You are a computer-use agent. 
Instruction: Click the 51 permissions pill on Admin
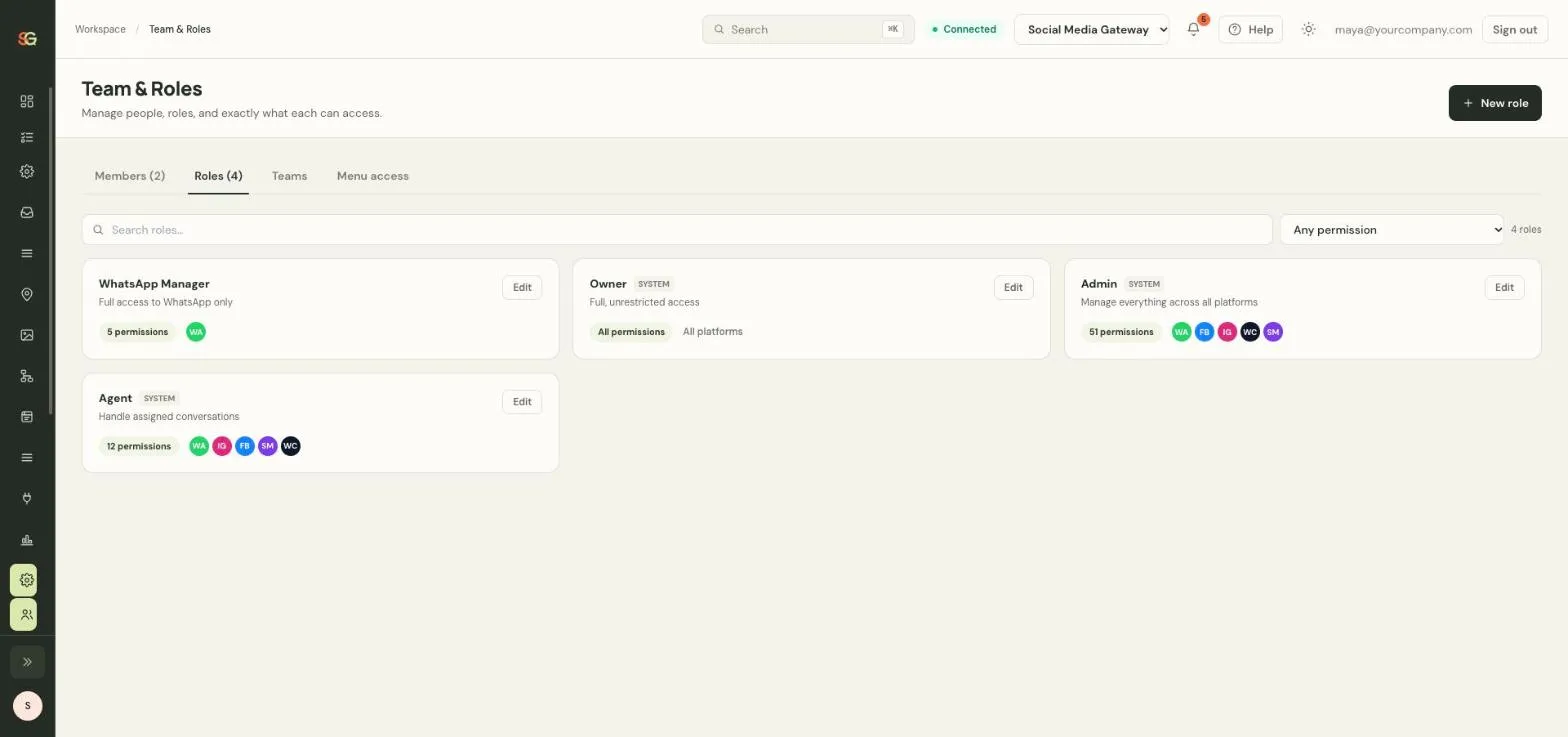pyautogui.click(x=1121, y=332)
